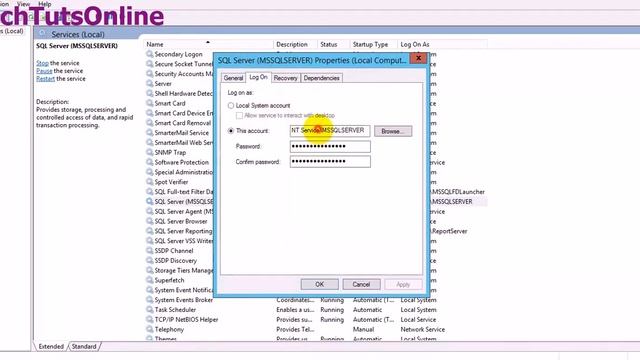Select the Spot Verifier service gear icon
Viewport: 640px width, 360px height.
coord(150,182)
